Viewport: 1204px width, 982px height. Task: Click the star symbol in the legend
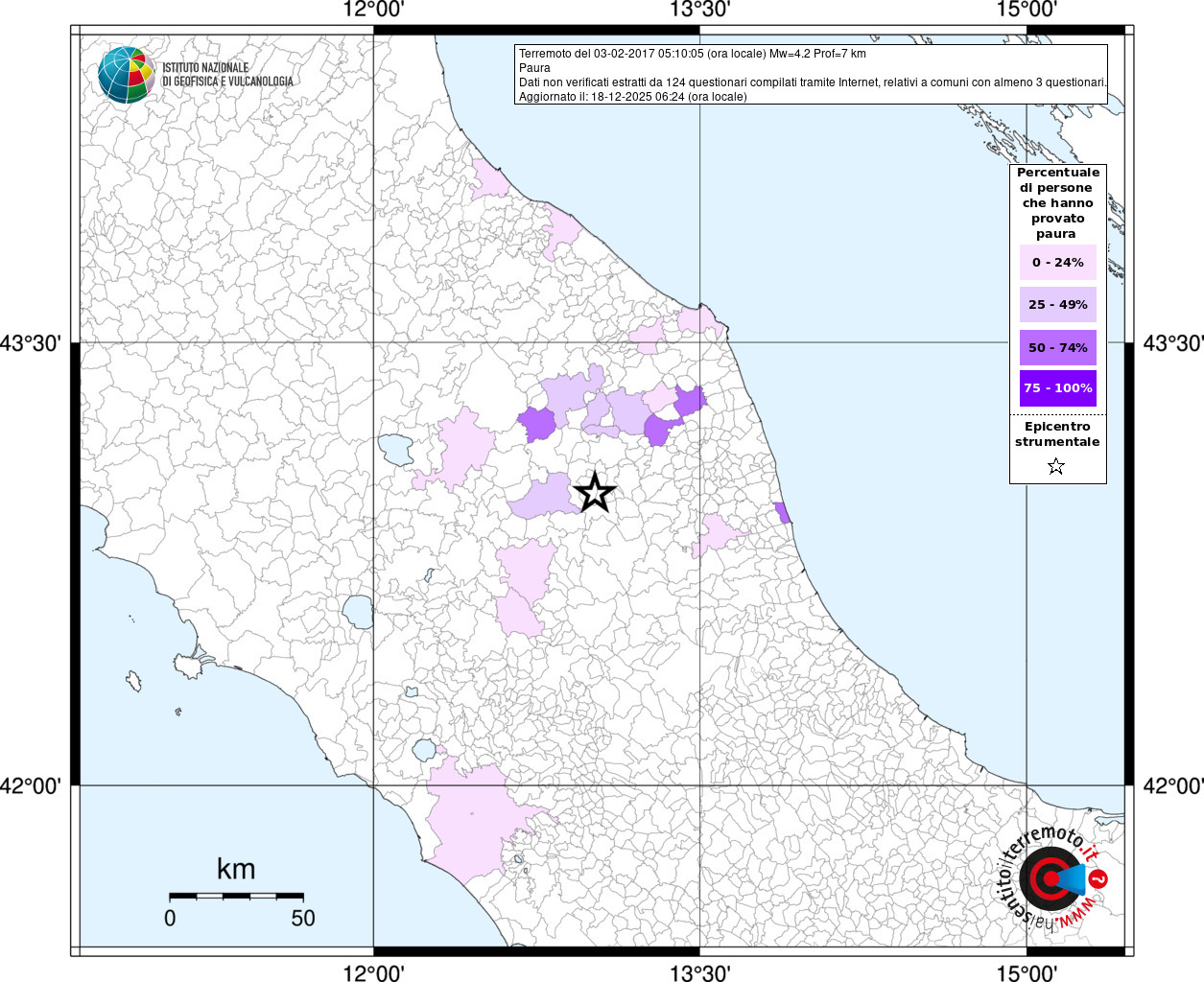coord(1056,467)
